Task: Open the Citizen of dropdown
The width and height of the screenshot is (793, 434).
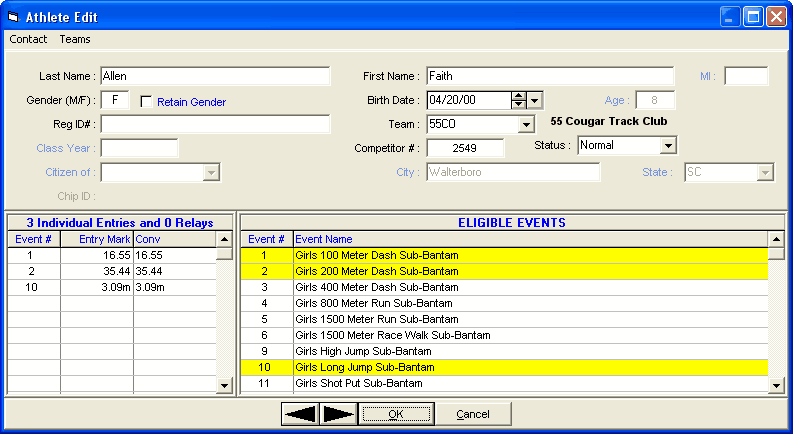Action: click(211, 172)
